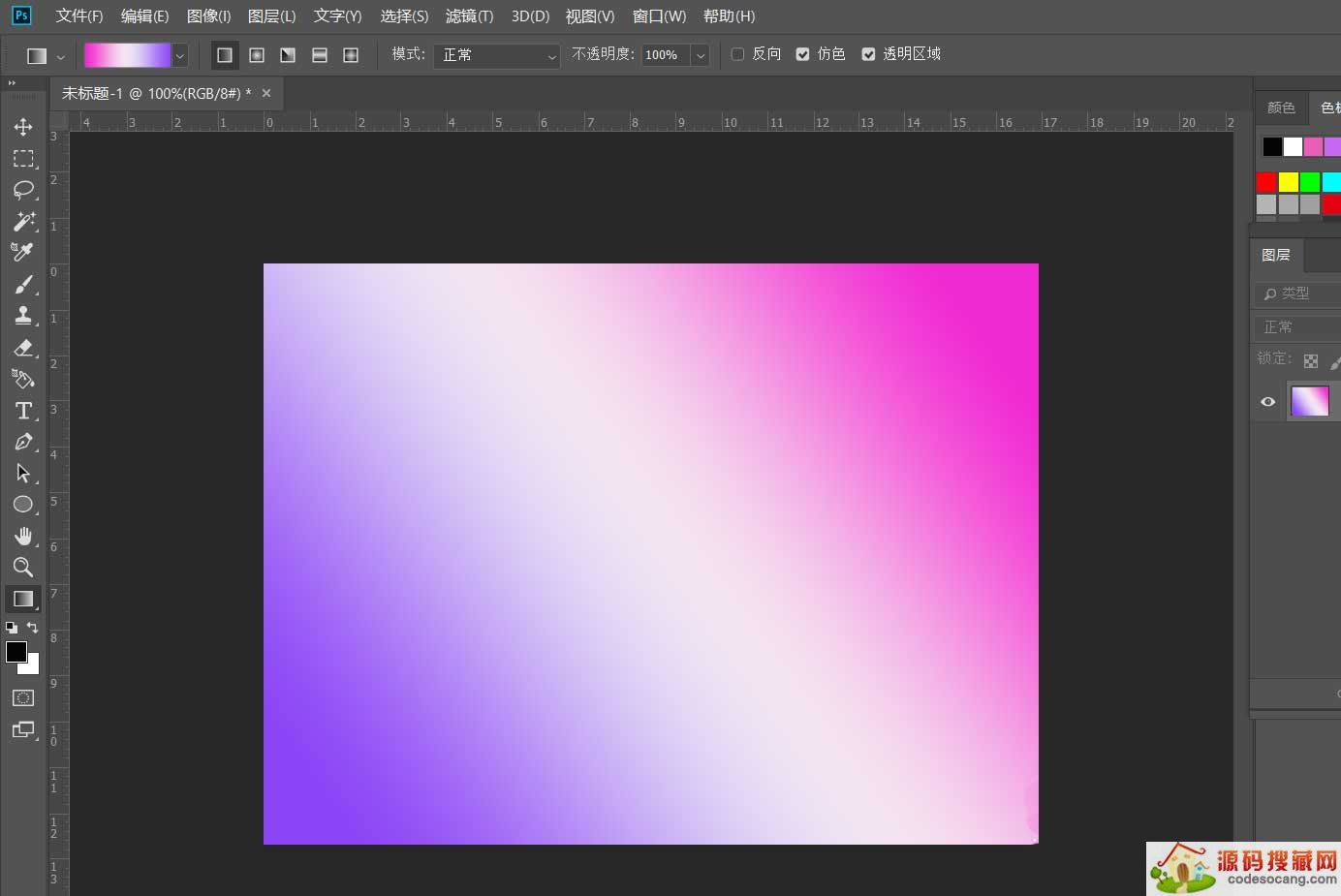Select the Ellipse shape tool
Viewport: 1341px width, 896px height.
click(23, 504)
